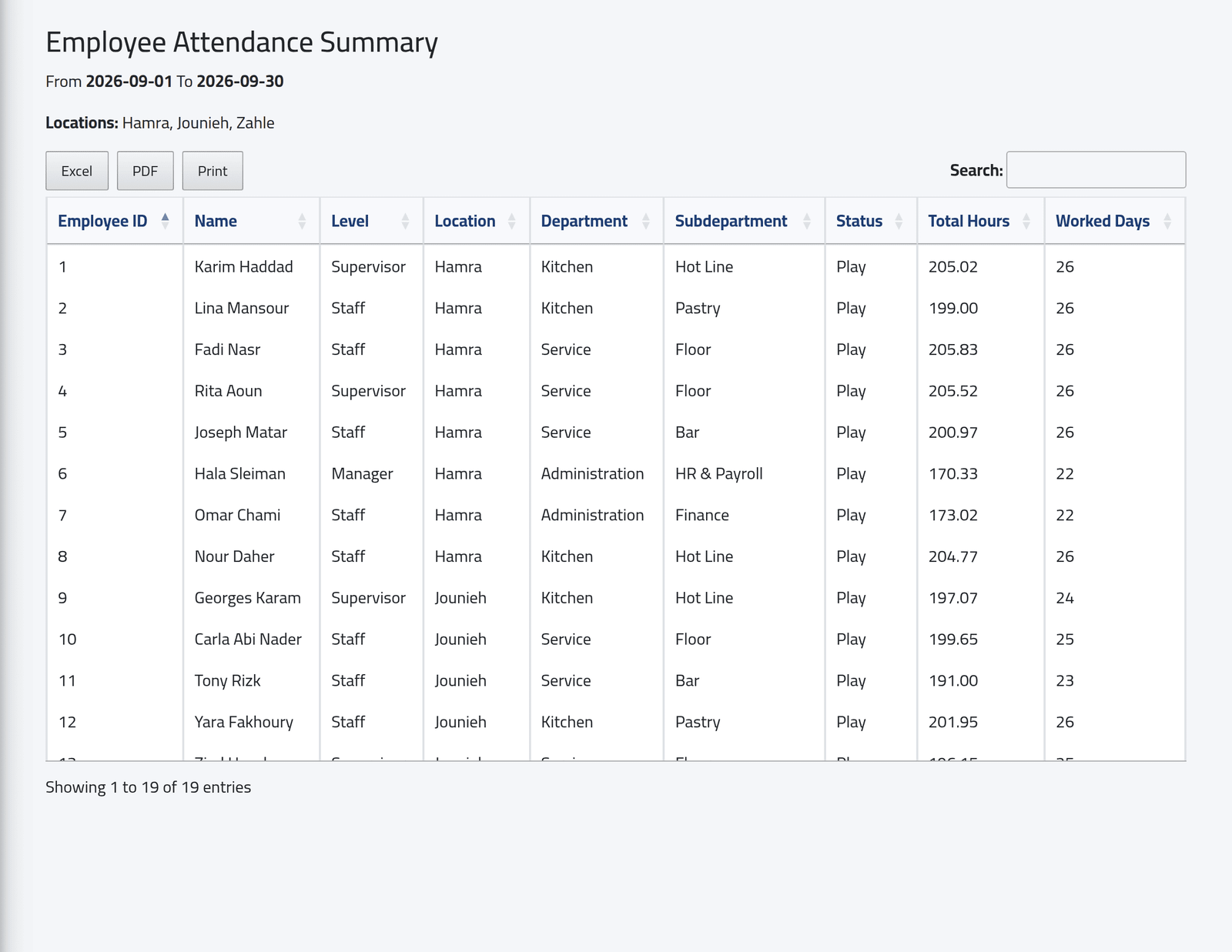Sort table by Name column

[x=251, y=222]
